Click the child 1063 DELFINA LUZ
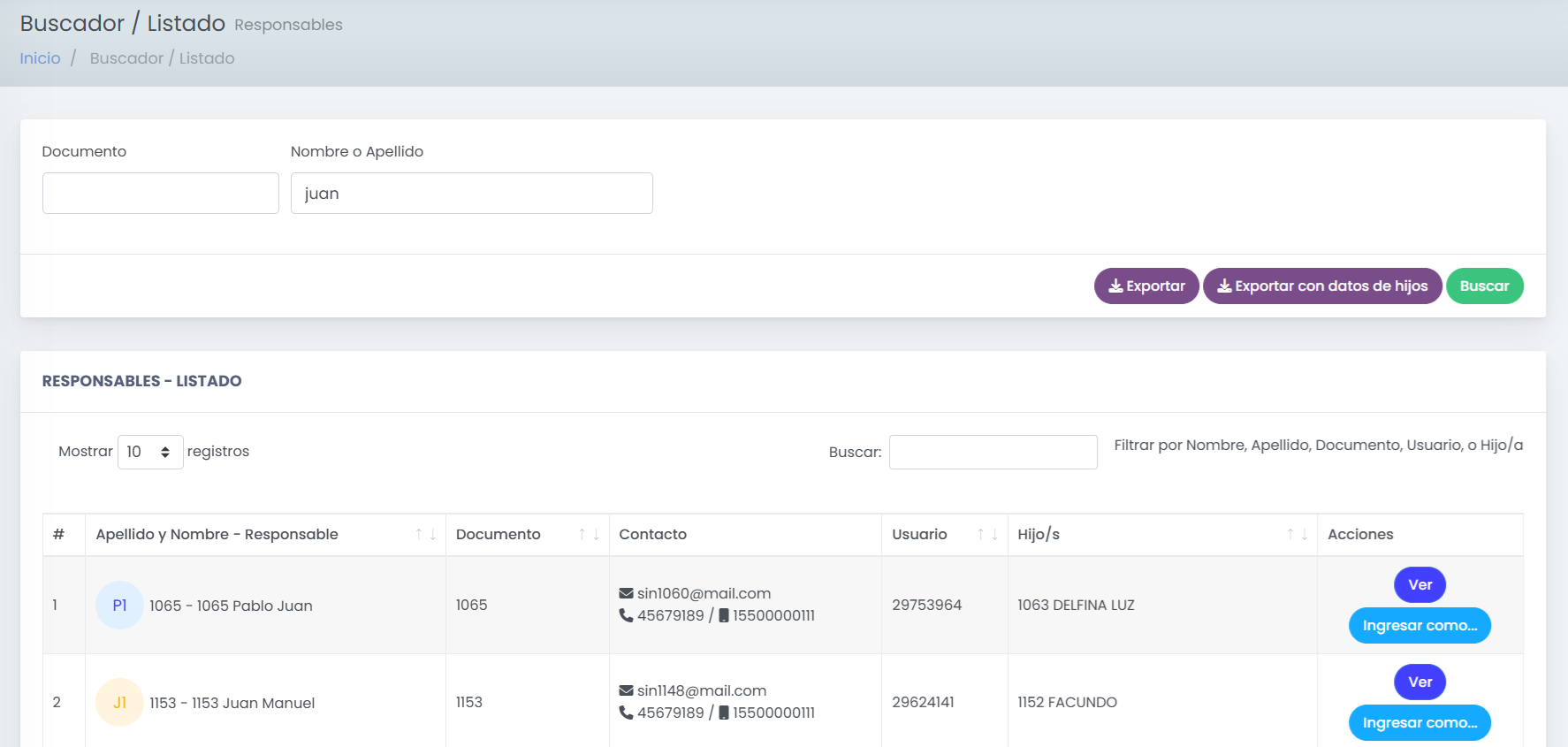Image resolution: width=1568 pixels, height=747 pixels. tap(1076, 605)
